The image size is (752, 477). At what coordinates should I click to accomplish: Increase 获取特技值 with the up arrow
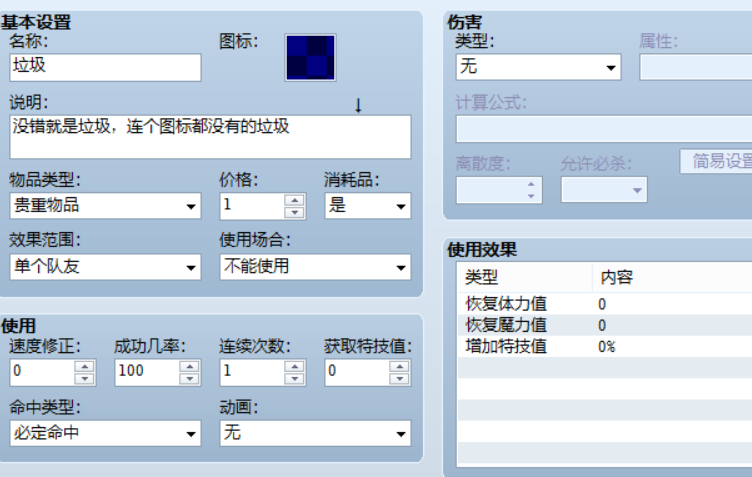click(400, 366)
